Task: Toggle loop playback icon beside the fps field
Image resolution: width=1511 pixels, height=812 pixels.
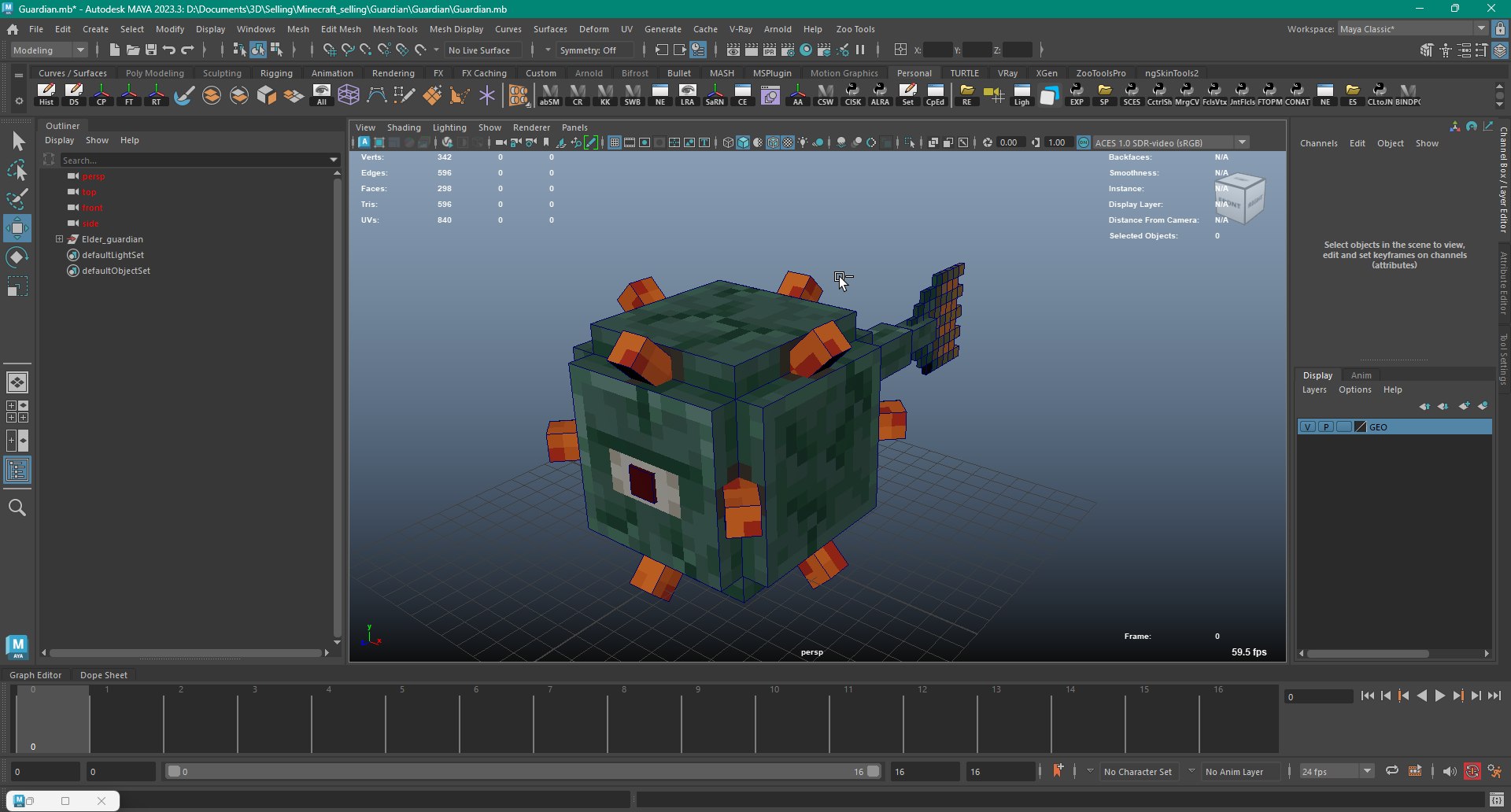Action: pos(1392,771)
